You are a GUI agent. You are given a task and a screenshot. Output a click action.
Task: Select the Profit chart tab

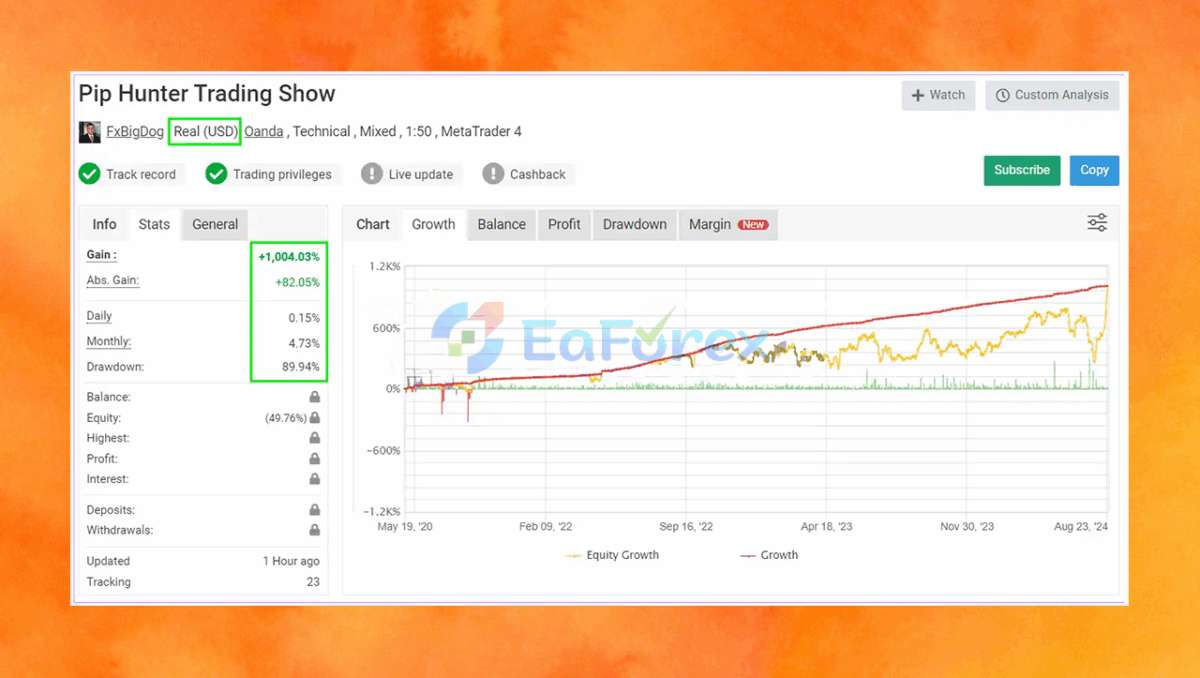pyautogui.click(x=564, y=224)
